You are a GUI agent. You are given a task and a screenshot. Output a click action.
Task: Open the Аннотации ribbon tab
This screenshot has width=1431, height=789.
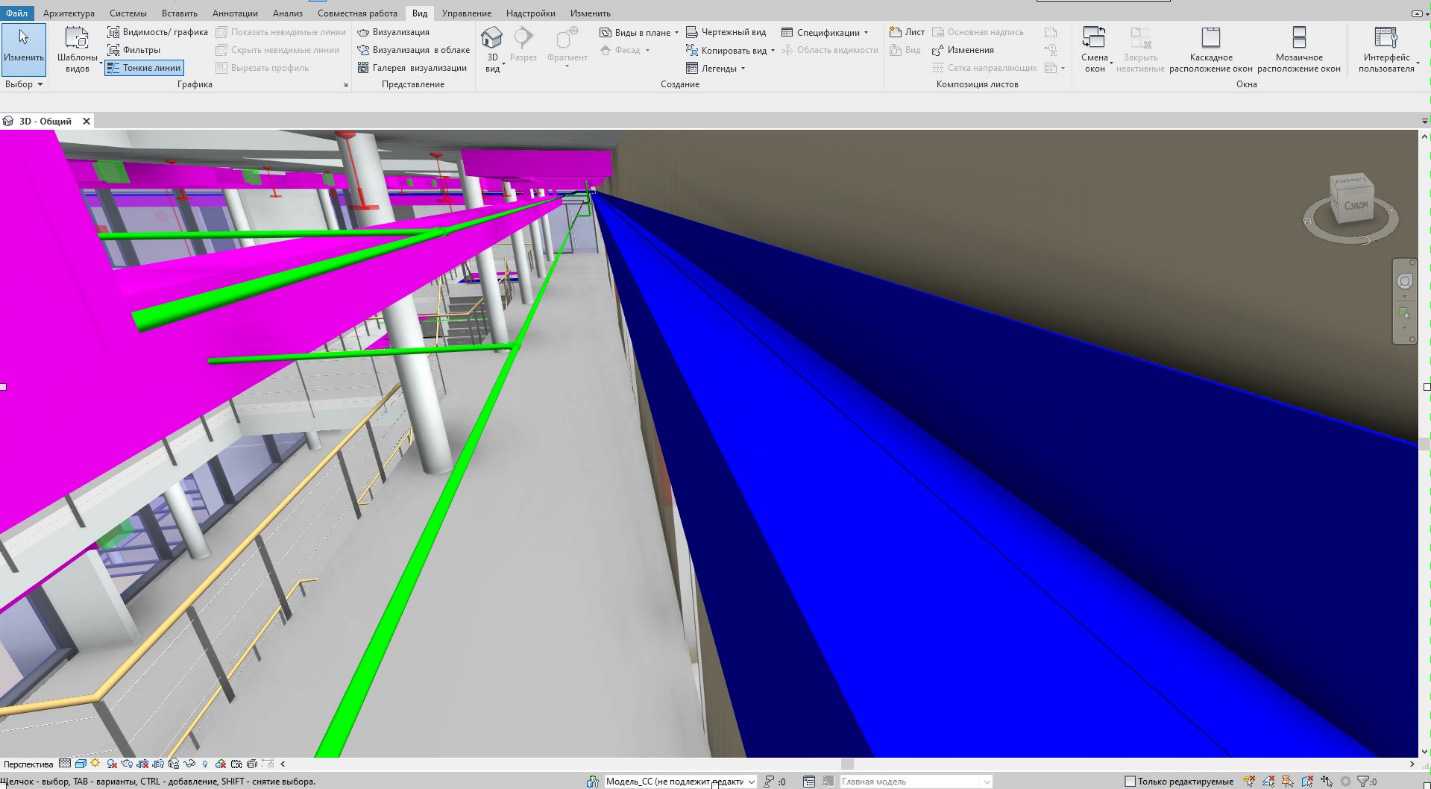(235, 13)
